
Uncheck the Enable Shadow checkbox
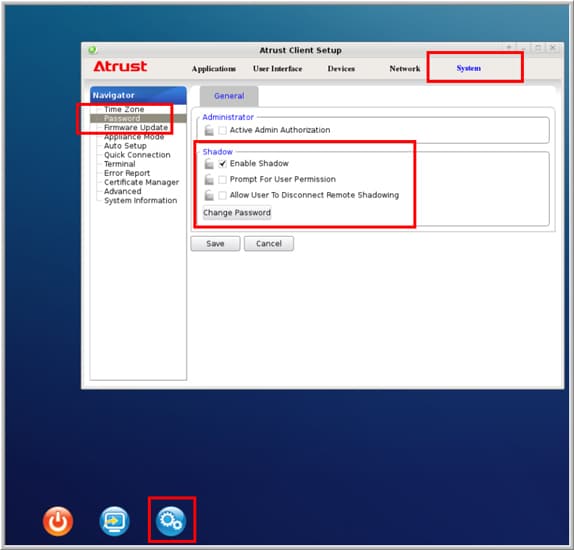click(222, 164)
